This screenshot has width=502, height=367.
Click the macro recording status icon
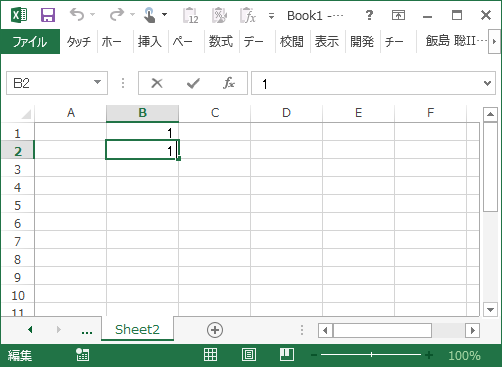pyautogui.click(x=82, y=355)
